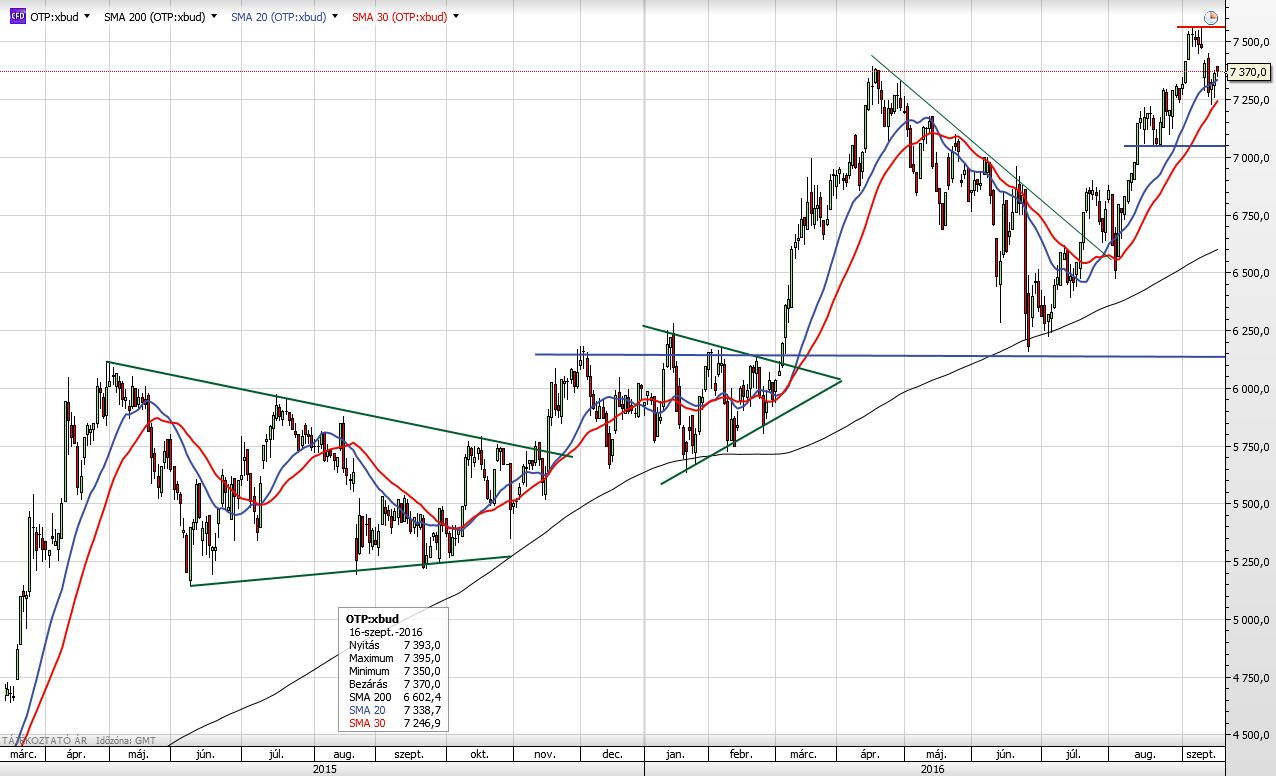Click the 4 500,0 price axis label

pos(1250,735)
